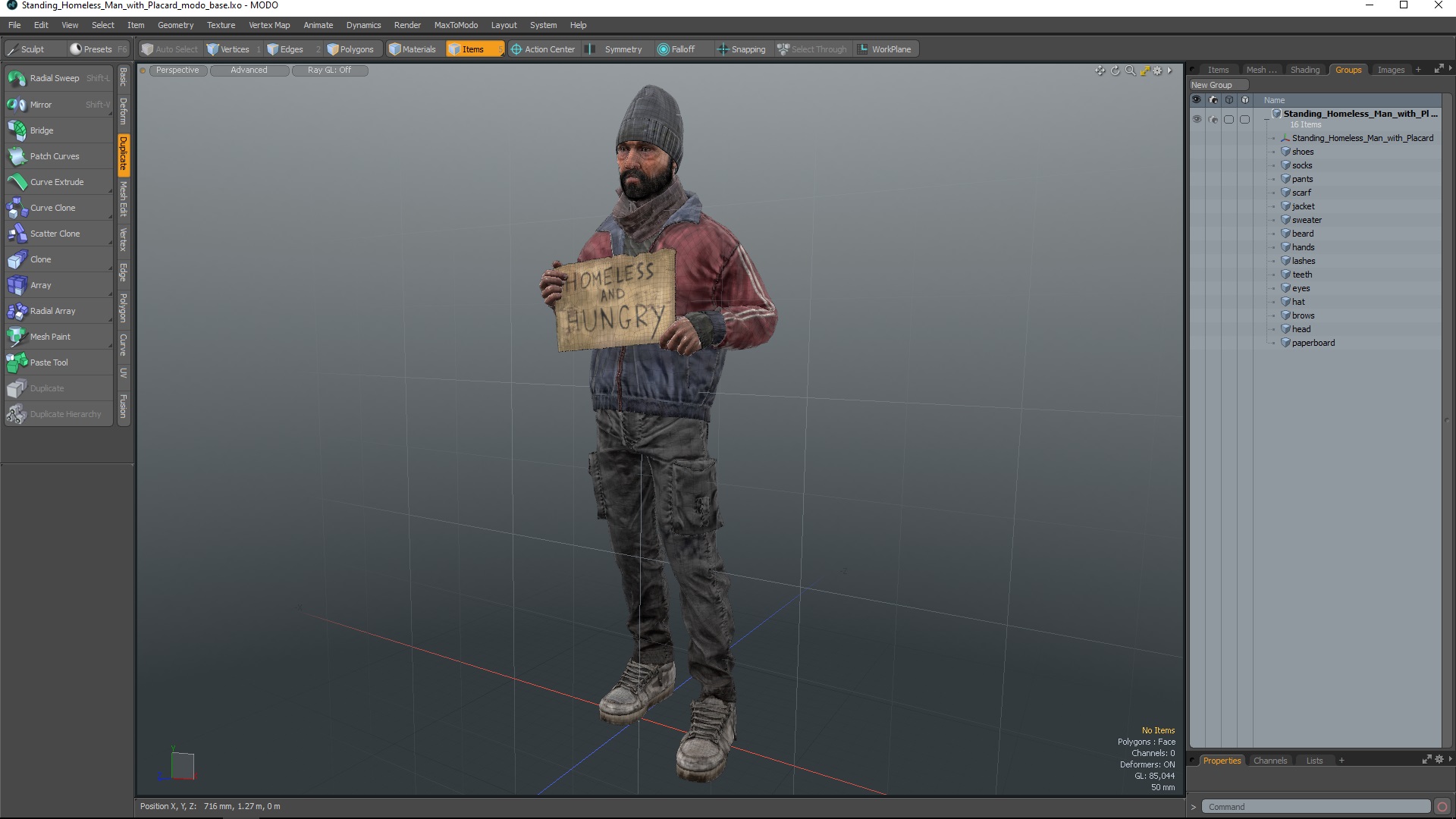Open the Geometry menu
Image resolution: width=1456 pixels, height=819 pixels.
coord(175,25)
